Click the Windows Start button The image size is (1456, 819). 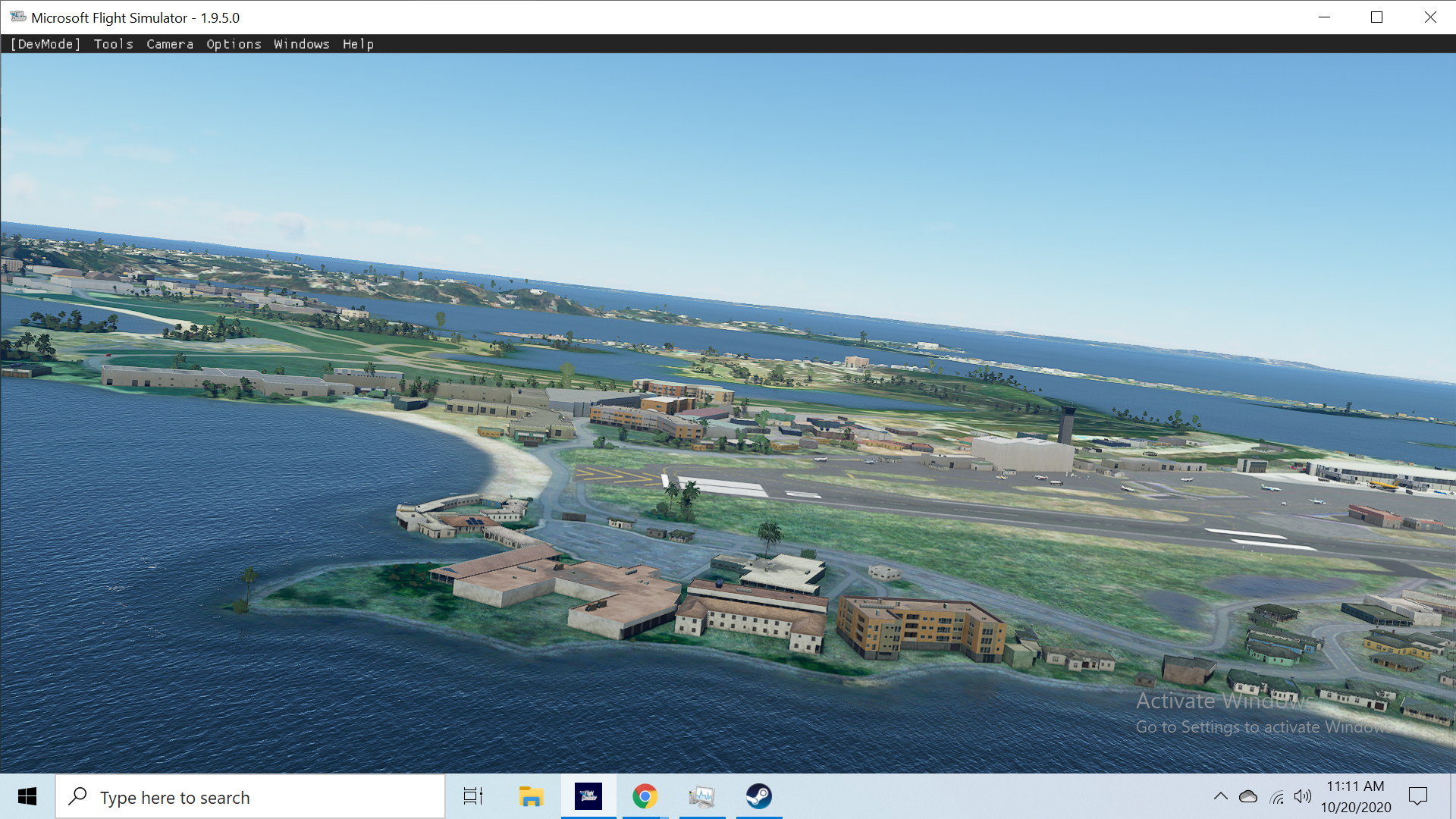click(27, 796)
